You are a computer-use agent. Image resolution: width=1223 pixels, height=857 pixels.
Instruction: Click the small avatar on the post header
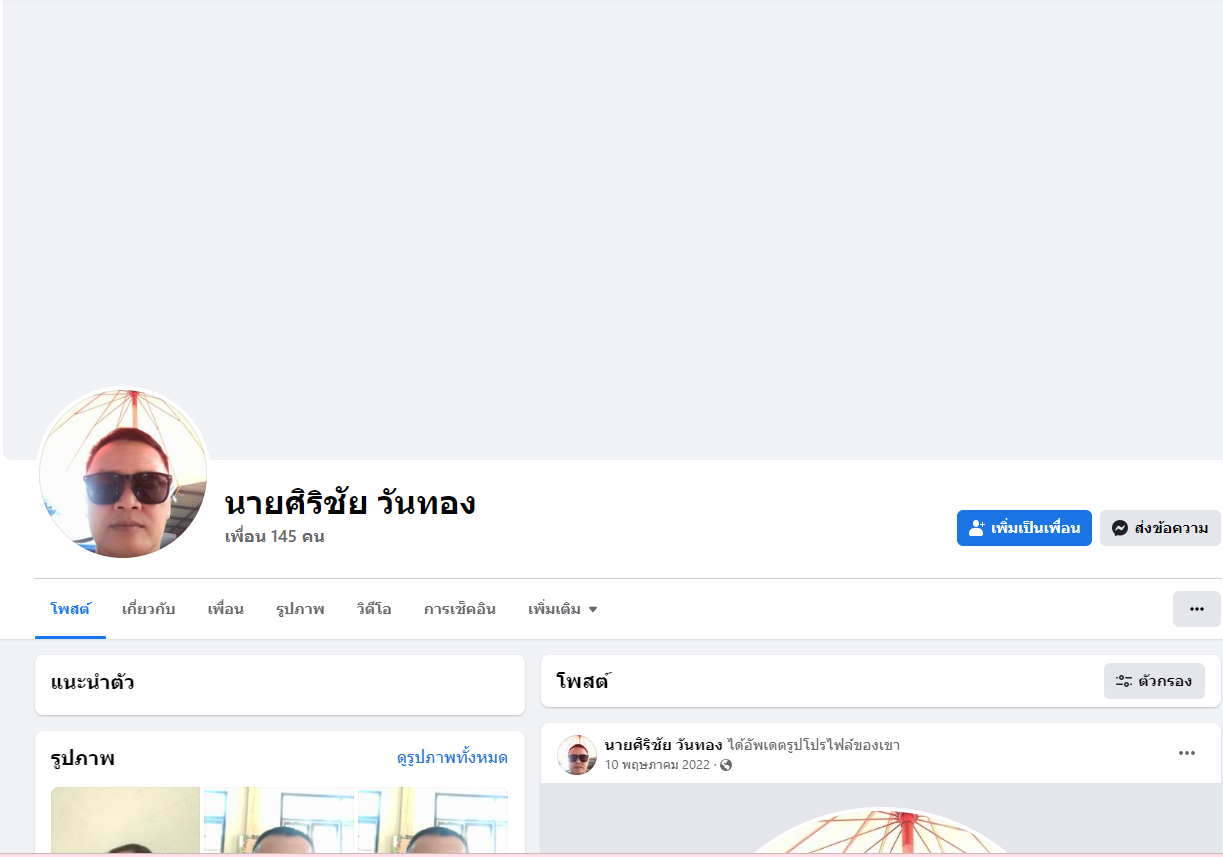click(577, 755)
